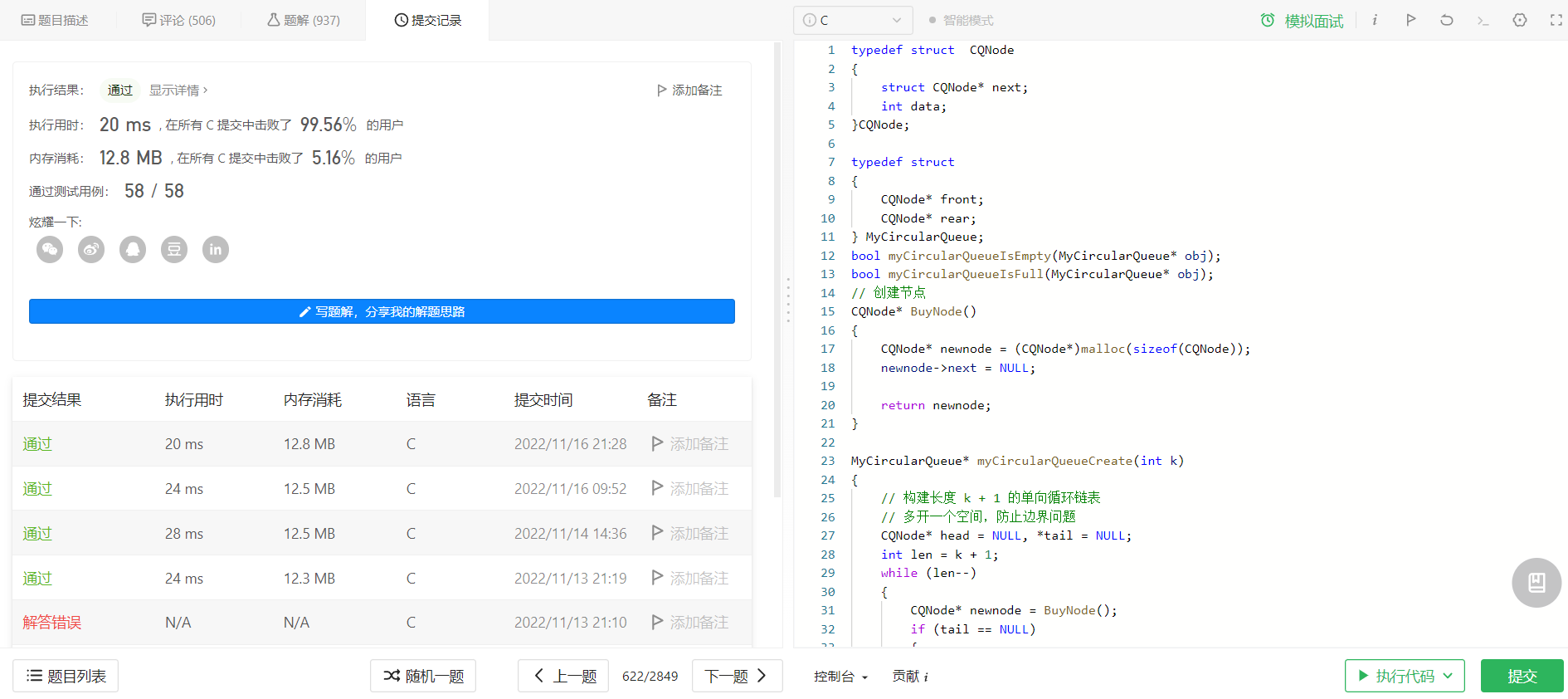The width and height of the screenshot is (1568, 699).
Task: Expand the console (控制台) menu
Action: pyautogui.click(x=840, y=677)
